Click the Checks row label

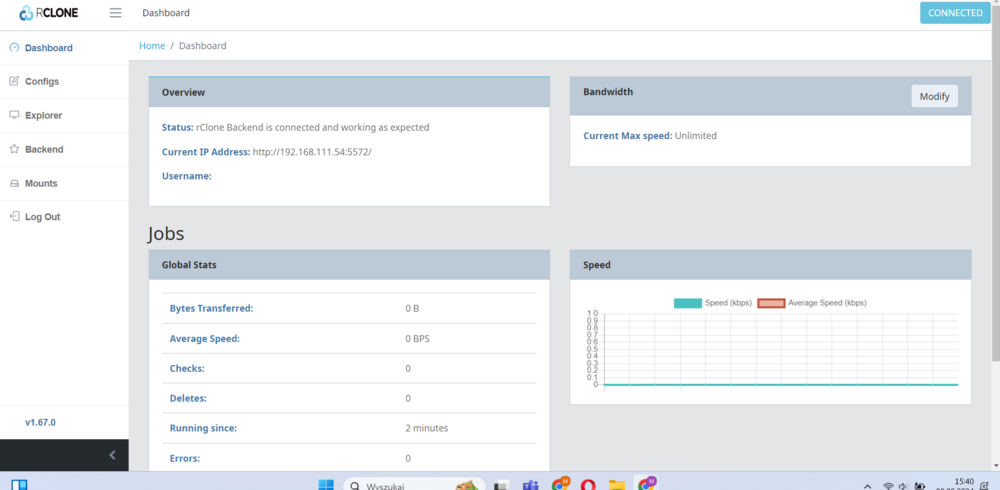pyautogui.click(x=187, y=369)
